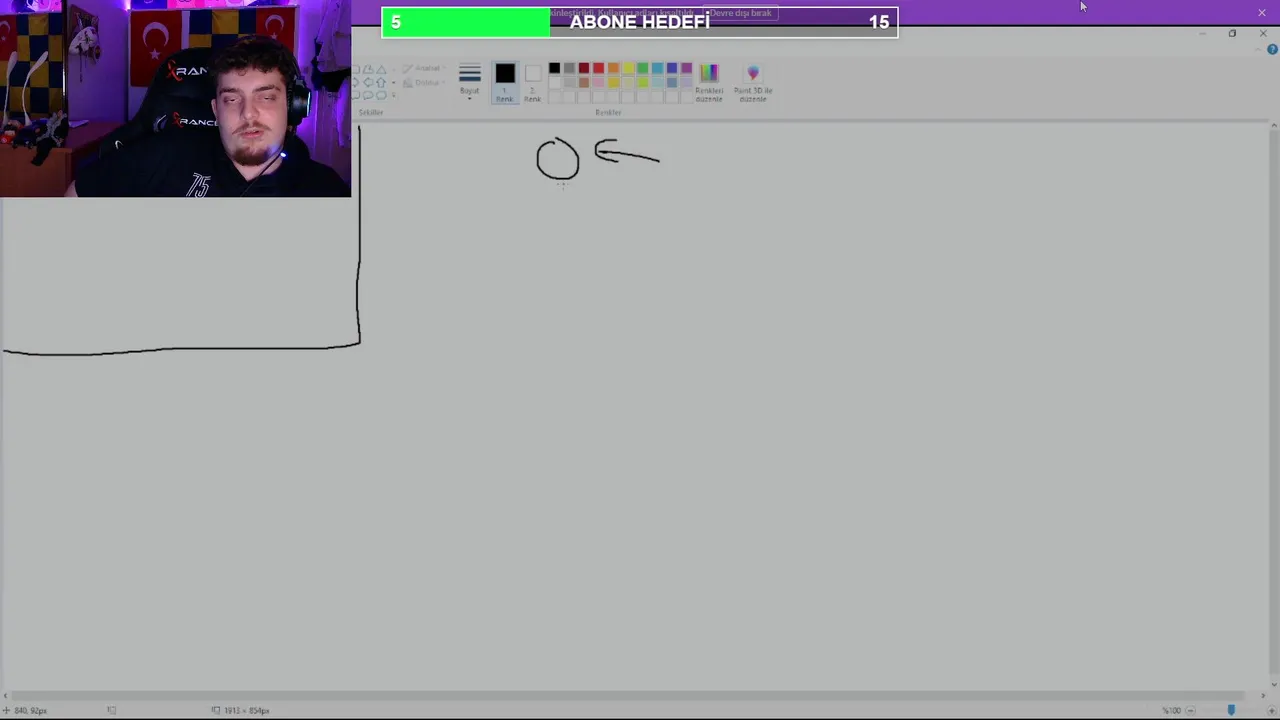
Task: Pick the gold color swatch
Action: (x=614, y=82)
